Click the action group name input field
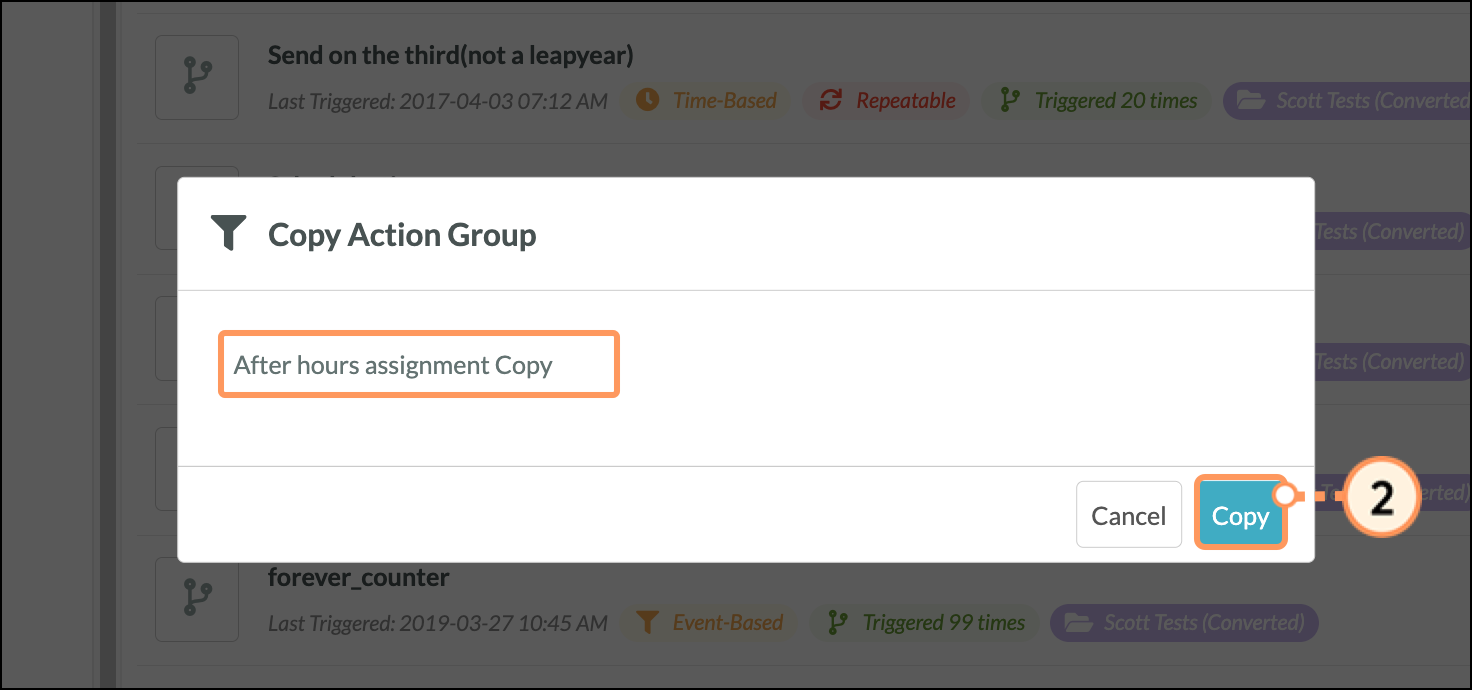Image resolution: width=1472 pixels, height=690 pixels. [x=419, y=365]
